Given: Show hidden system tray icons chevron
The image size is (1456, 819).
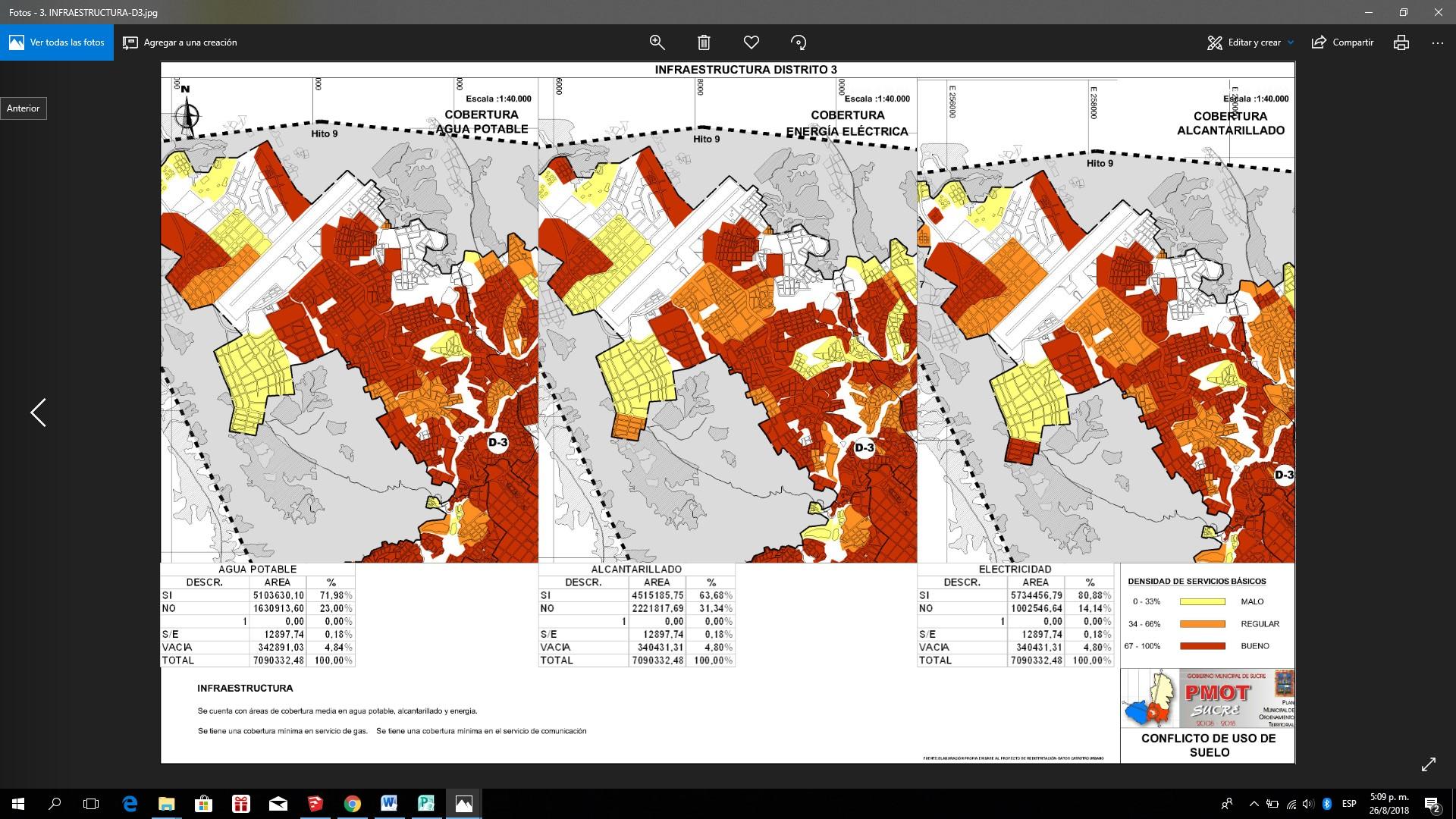Looking at the screenshot, I should [x=1254, y=804].
